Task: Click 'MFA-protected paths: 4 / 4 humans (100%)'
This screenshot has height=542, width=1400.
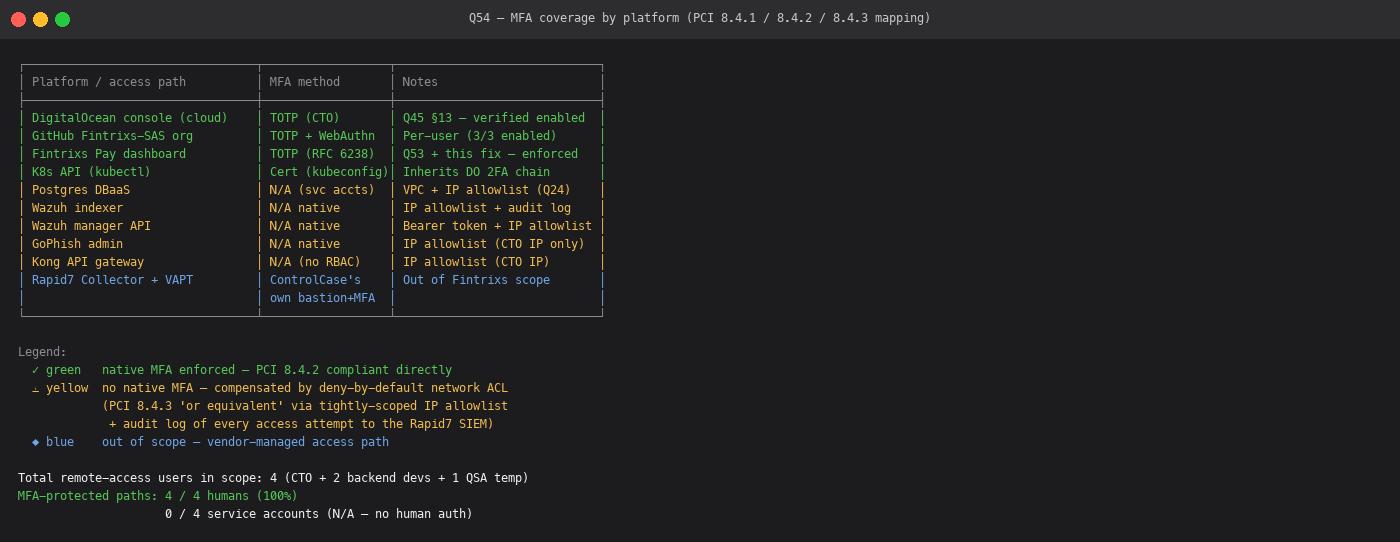Action: 158,496
